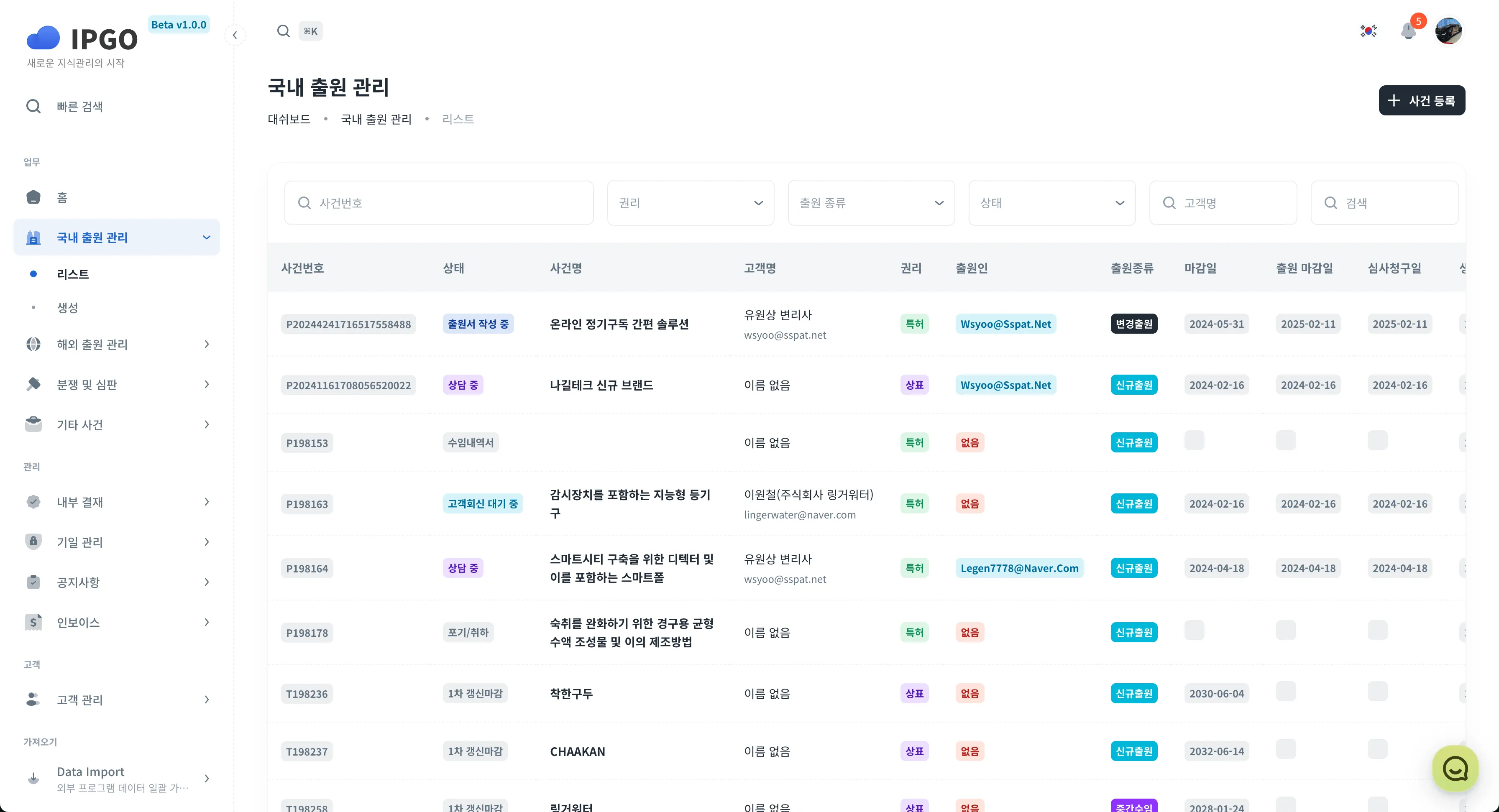Click the 사건번호 search input field
Viewport: 1499px width, 812px height.
[x=438, y=202]
